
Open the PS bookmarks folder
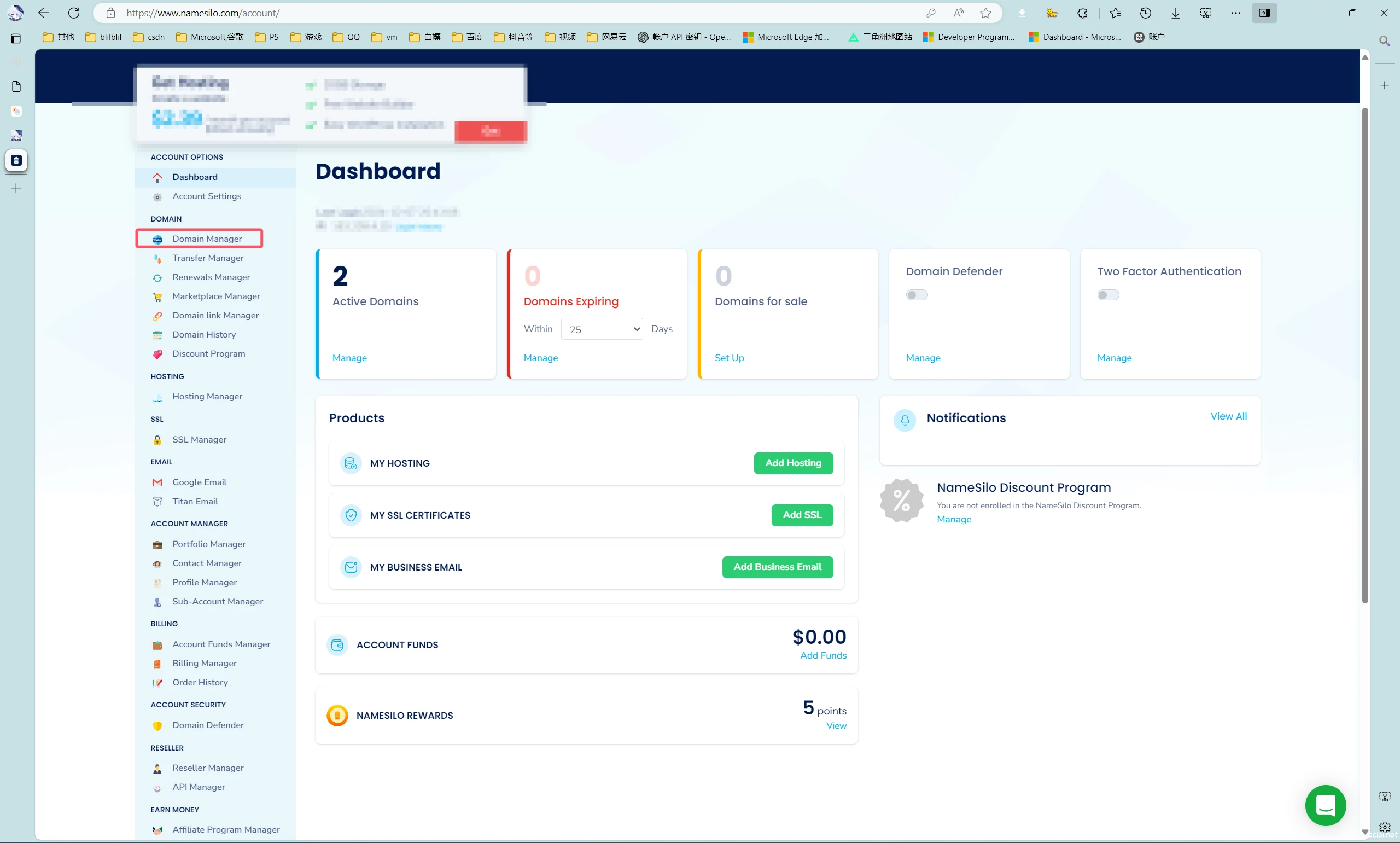pyautogui.click(x=267, y=37)
